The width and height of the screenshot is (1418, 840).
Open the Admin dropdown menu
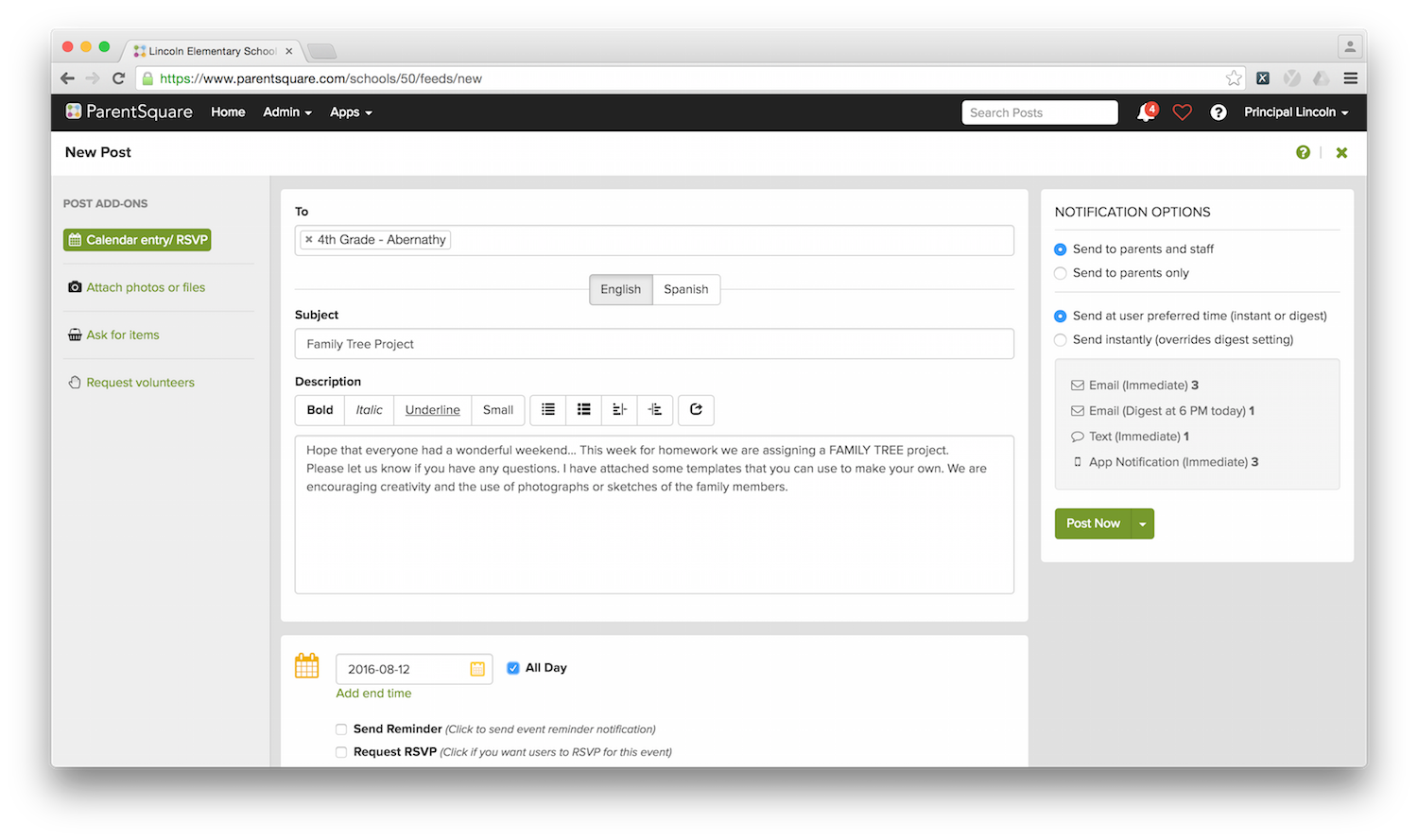coord(287,112)
